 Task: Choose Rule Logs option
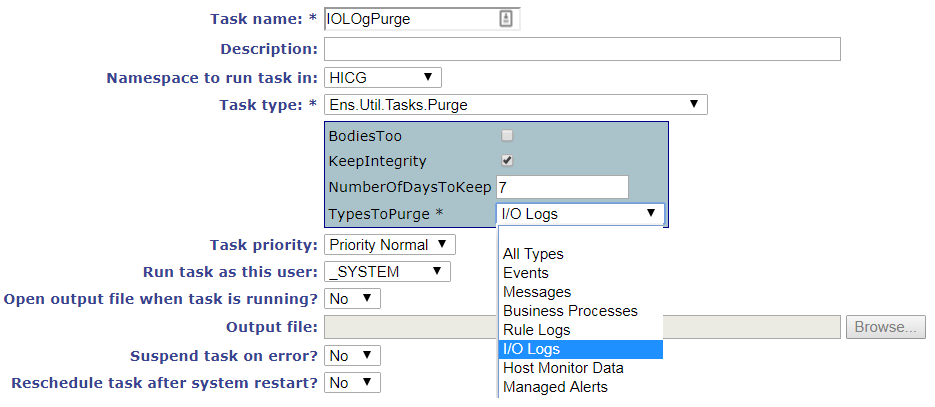[537, 330]
